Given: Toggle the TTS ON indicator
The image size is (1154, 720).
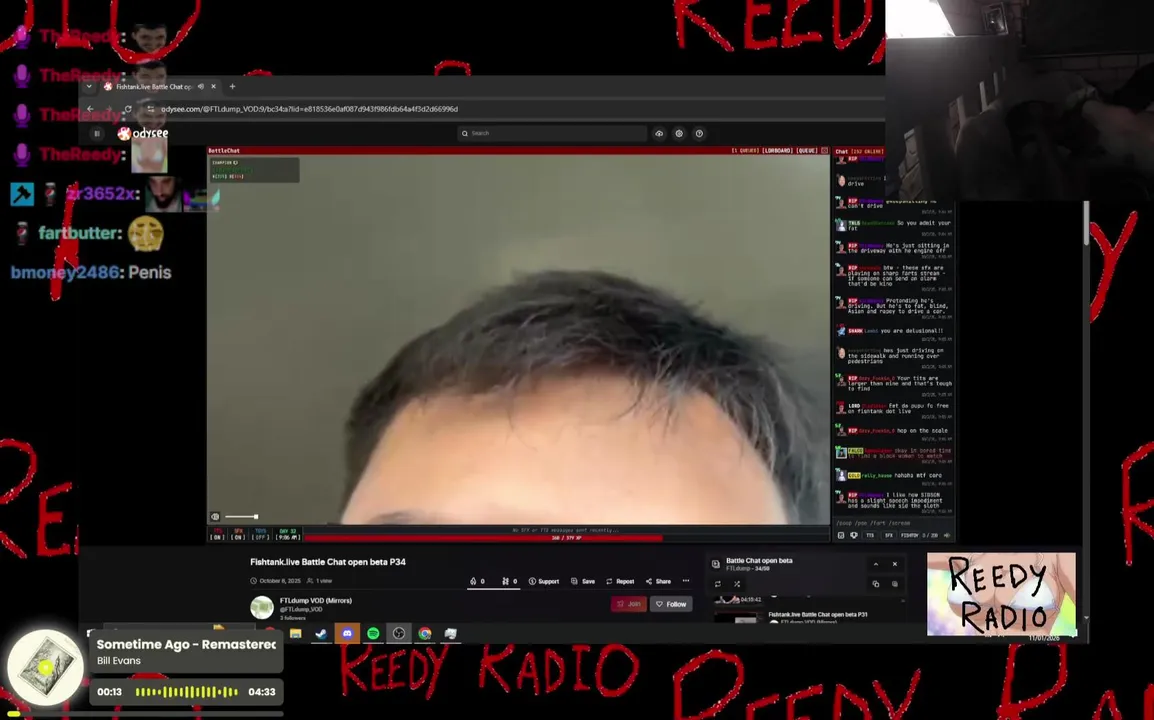Looking at the screenshot, I should pyautogui.click(x=217, y=534).
